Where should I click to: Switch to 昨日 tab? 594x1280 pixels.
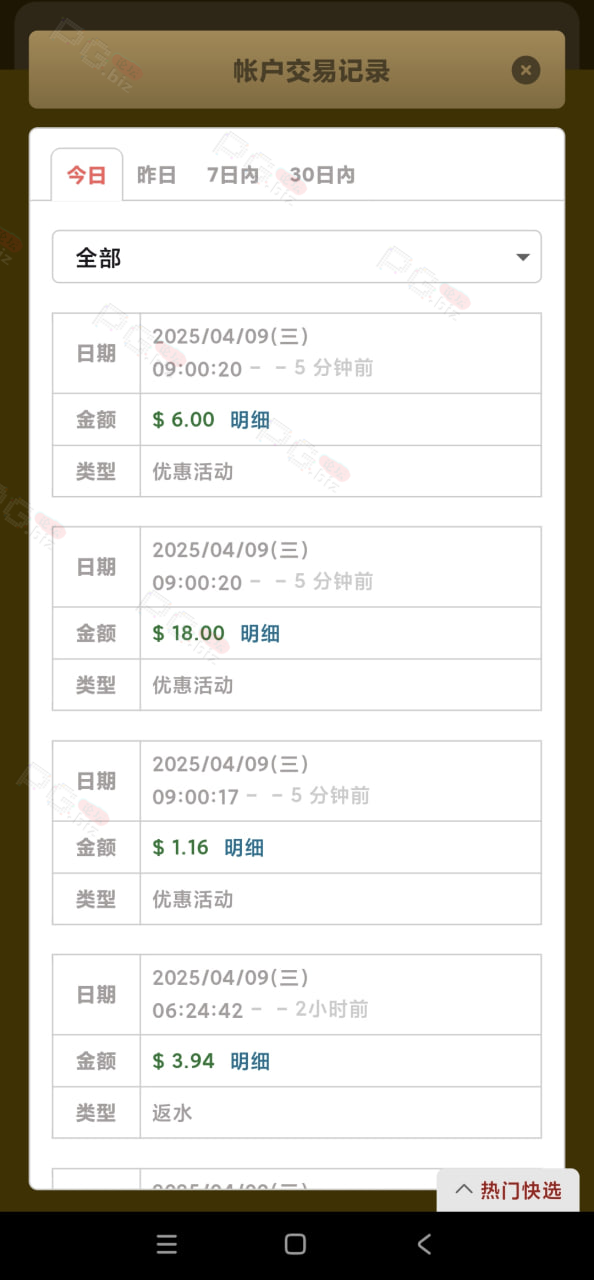point(157,175)
